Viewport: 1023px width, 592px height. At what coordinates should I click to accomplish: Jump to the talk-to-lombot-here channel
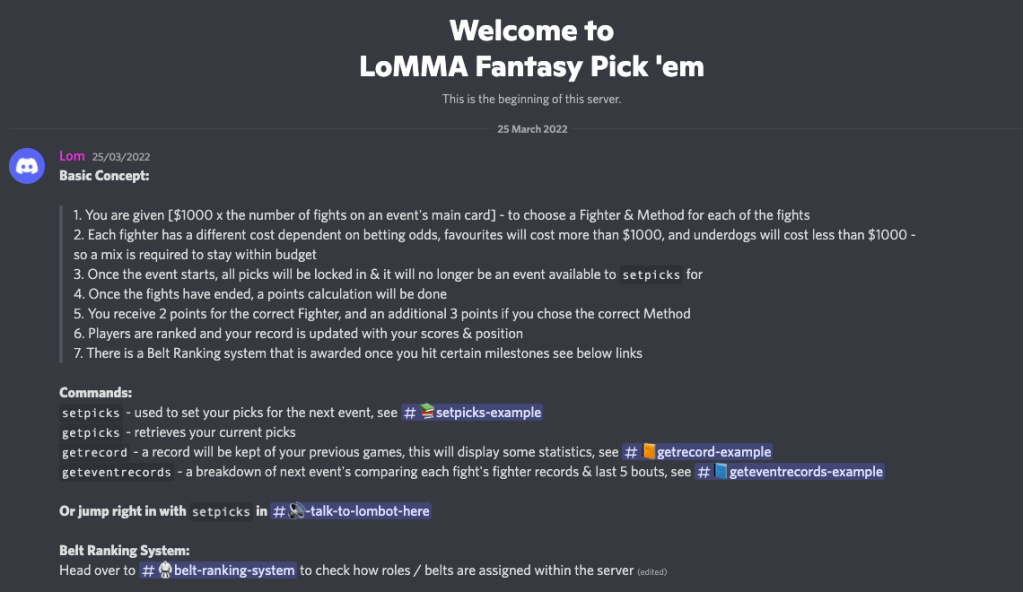tap(366, 511)
